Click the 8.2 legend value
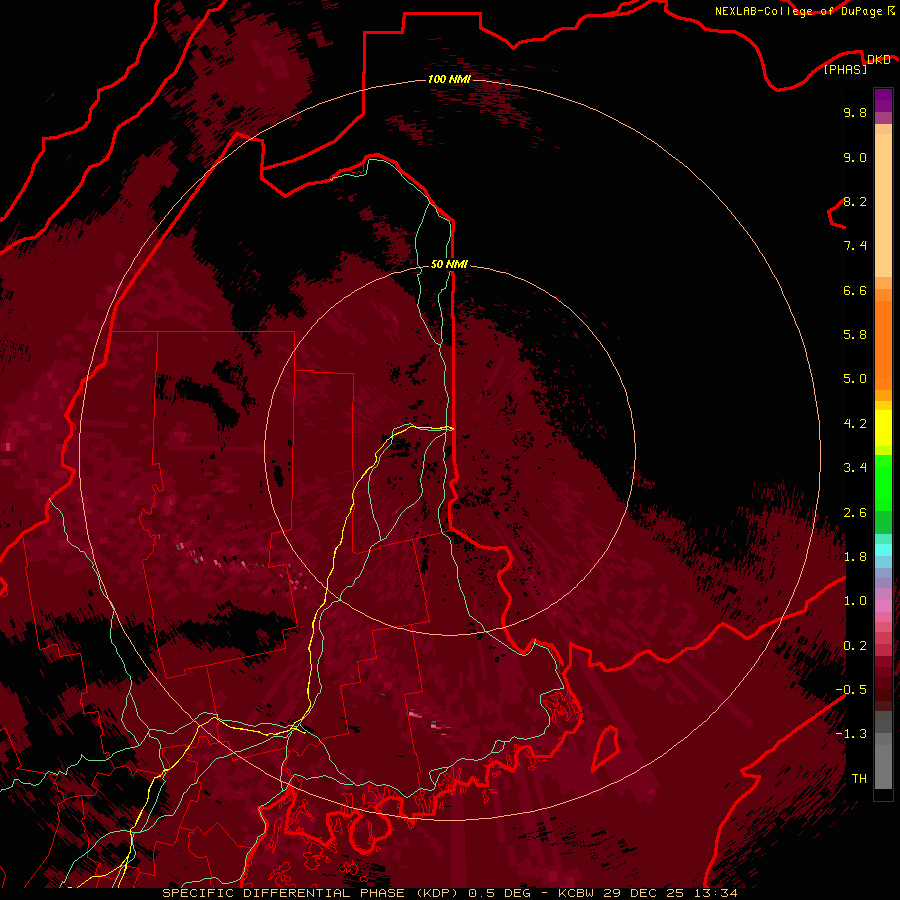 855,201
